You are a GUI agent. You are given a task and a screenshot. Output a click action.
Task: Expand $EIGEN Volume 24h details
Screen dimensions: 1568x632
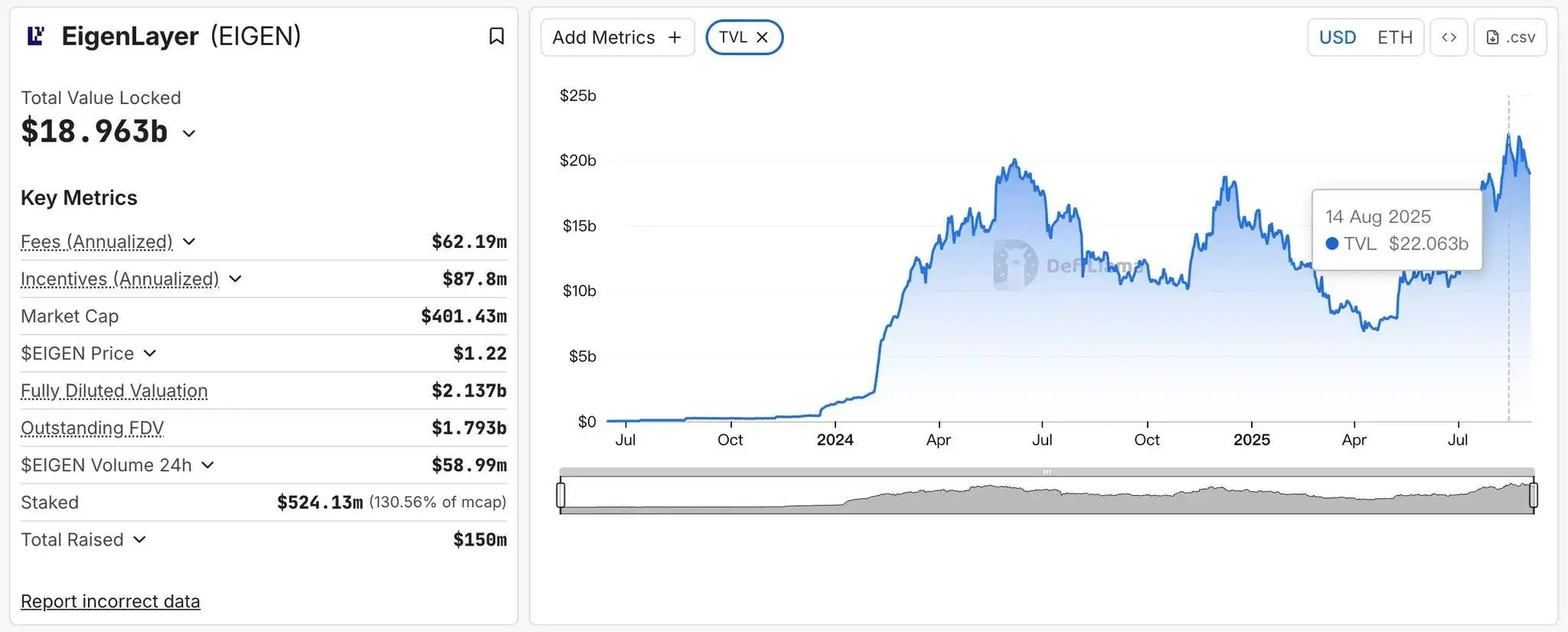click(207, 465)
